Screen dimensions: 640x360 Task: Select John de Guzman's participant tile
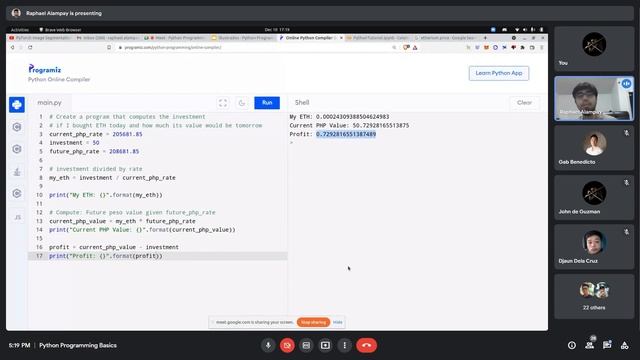pos(594,198)
